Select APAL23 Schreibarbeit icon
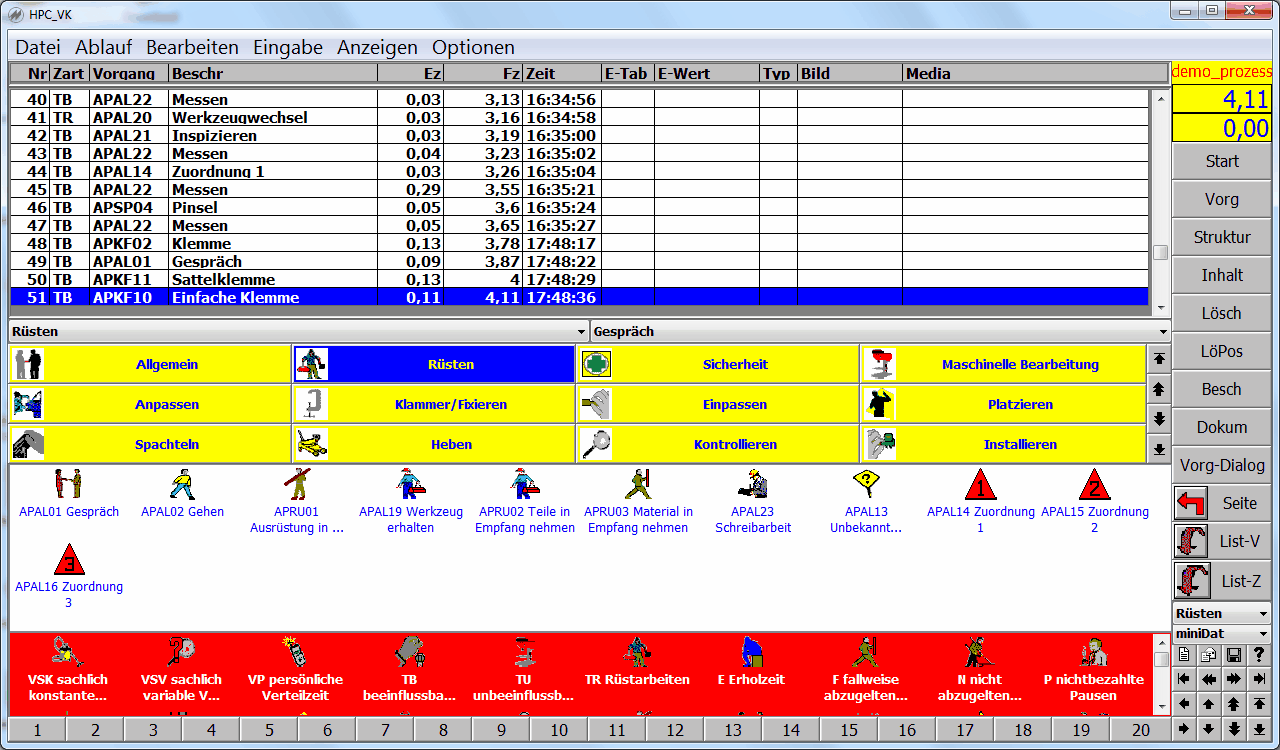 [x=752, y=486]
